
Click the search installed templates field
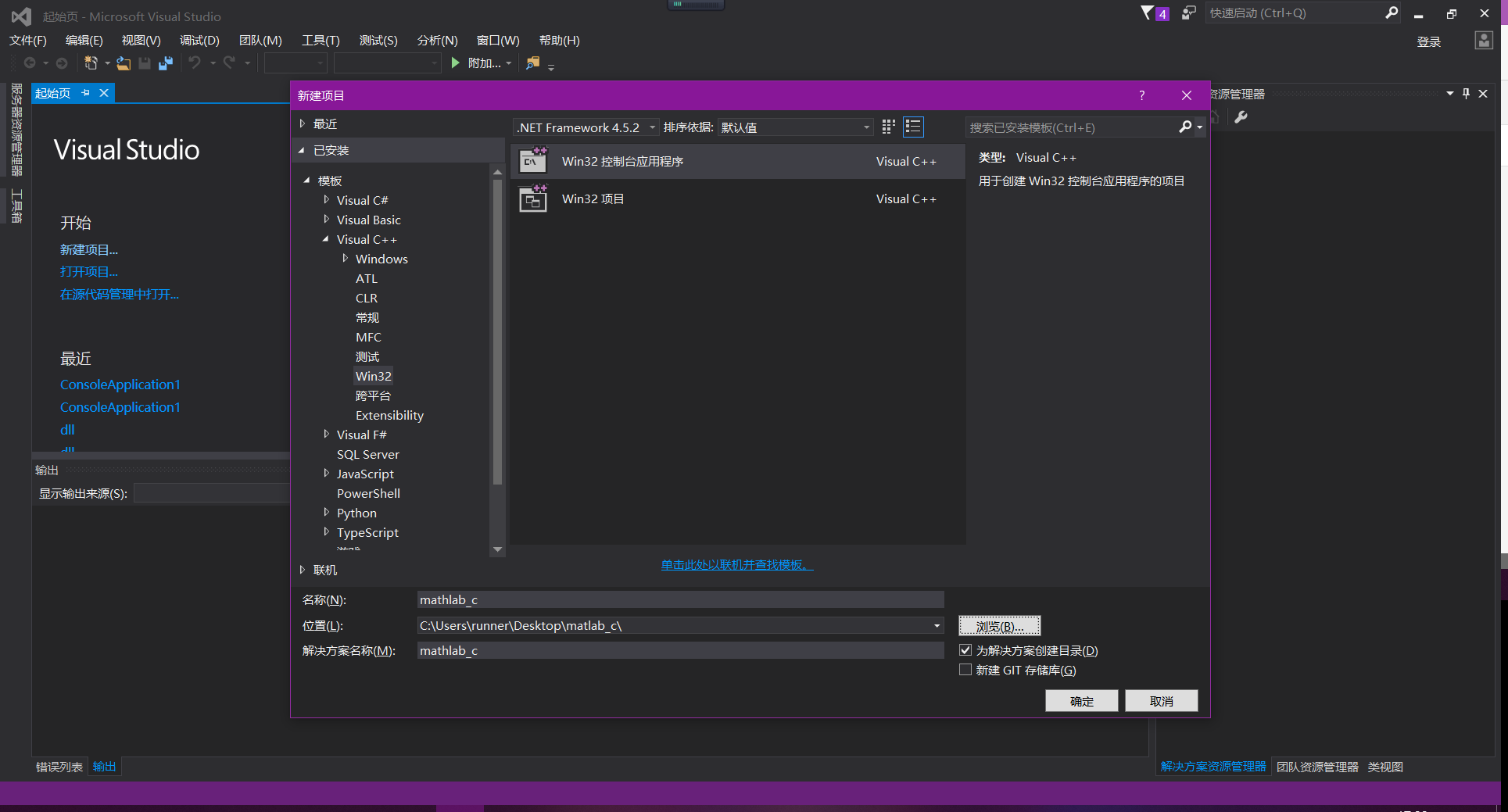[1073, 127]
